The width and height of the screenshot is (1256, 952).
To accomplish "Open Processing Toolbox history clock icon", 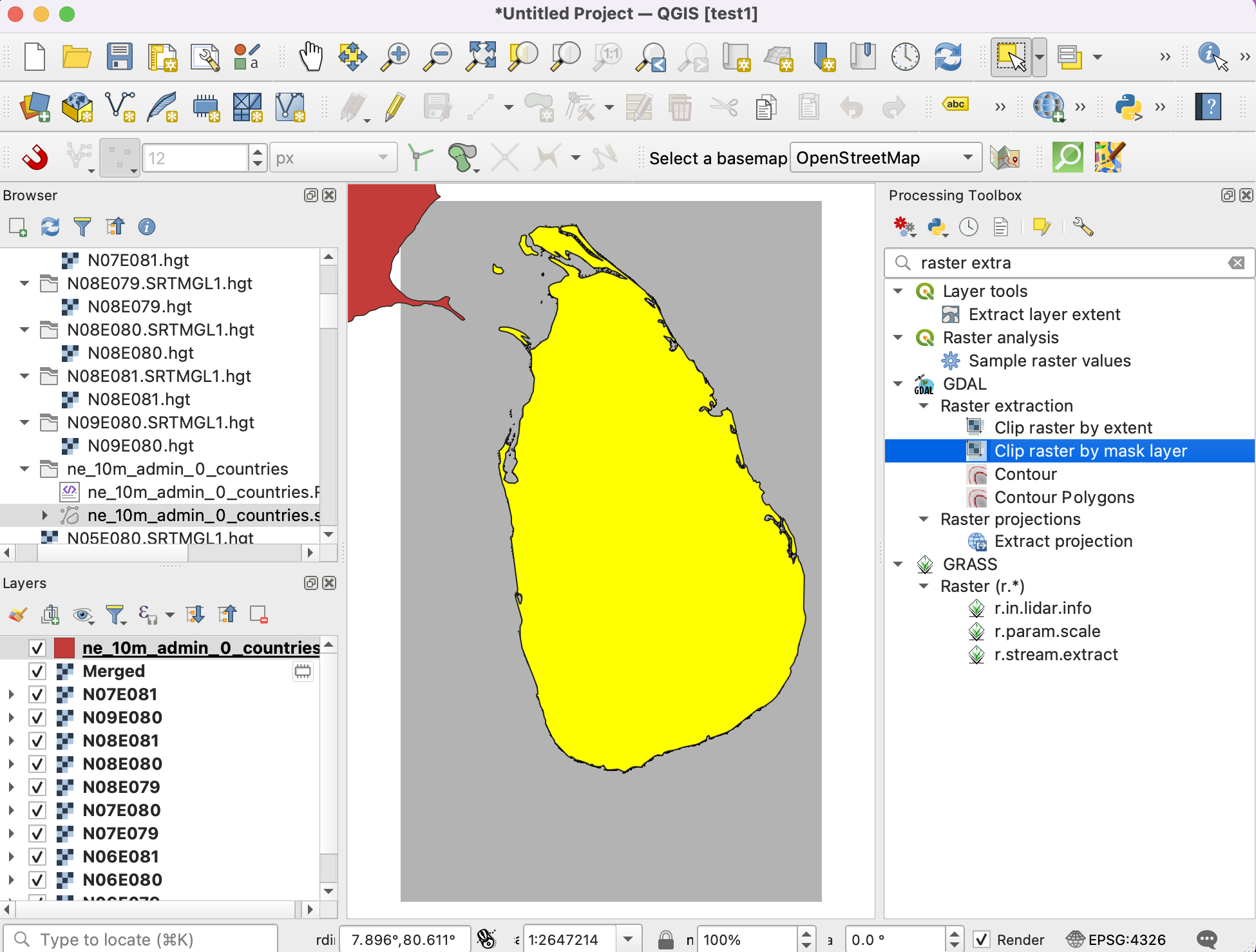I will (968, 227).
